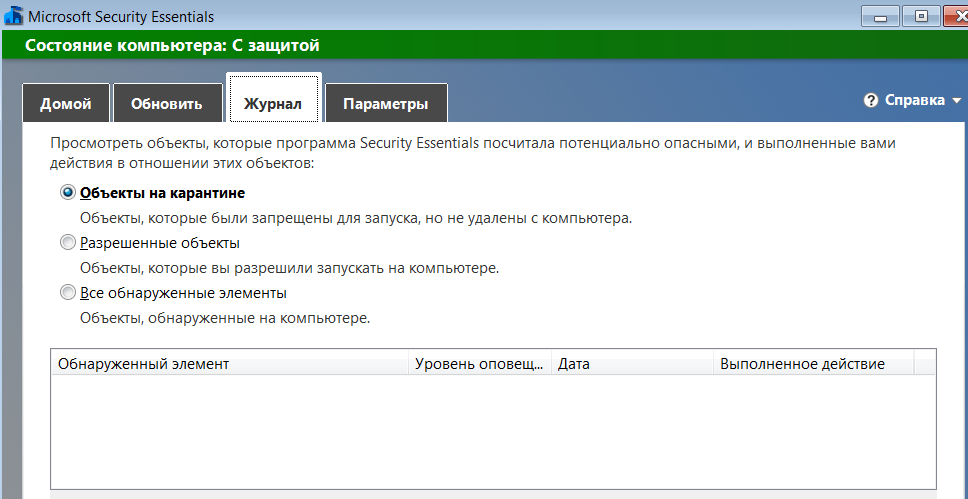Minimize the Security Essentials window
968x499 pixels.
pos(880,17)
